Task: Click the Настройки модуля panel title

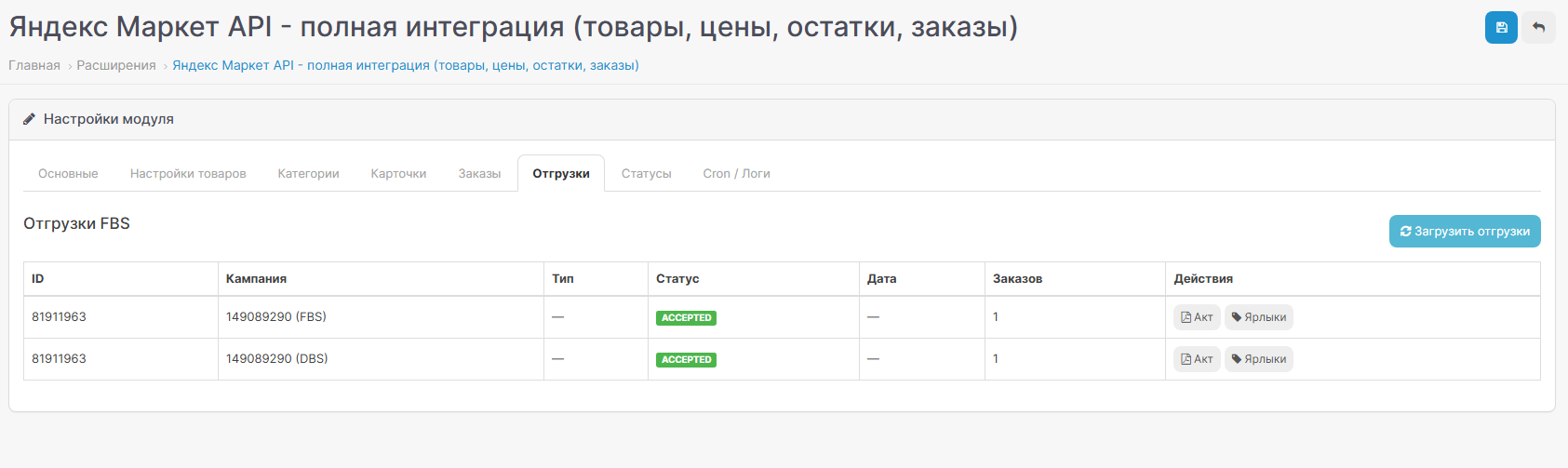Action: point(109,119)
